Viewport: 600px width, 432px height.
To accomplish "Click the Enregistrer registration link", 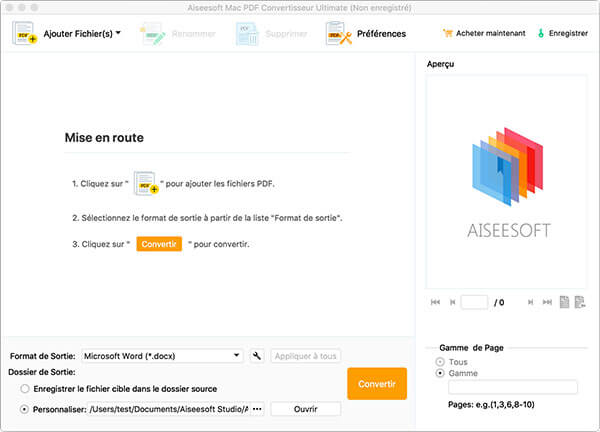I will (x=568, y=33).
